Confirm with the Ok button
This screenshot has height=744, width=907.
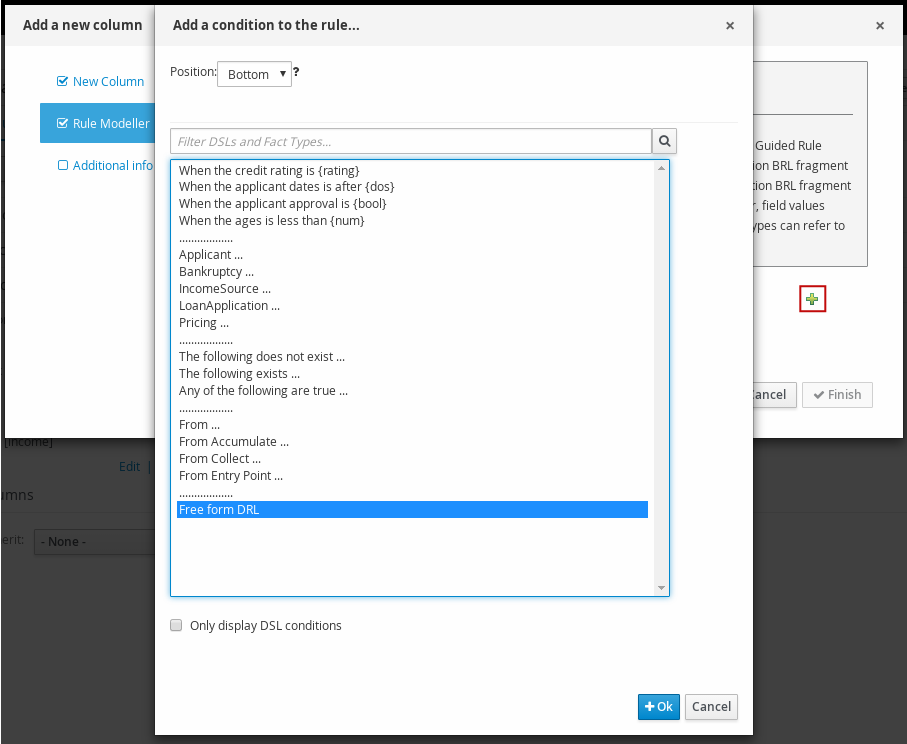[x=658, y=706]
